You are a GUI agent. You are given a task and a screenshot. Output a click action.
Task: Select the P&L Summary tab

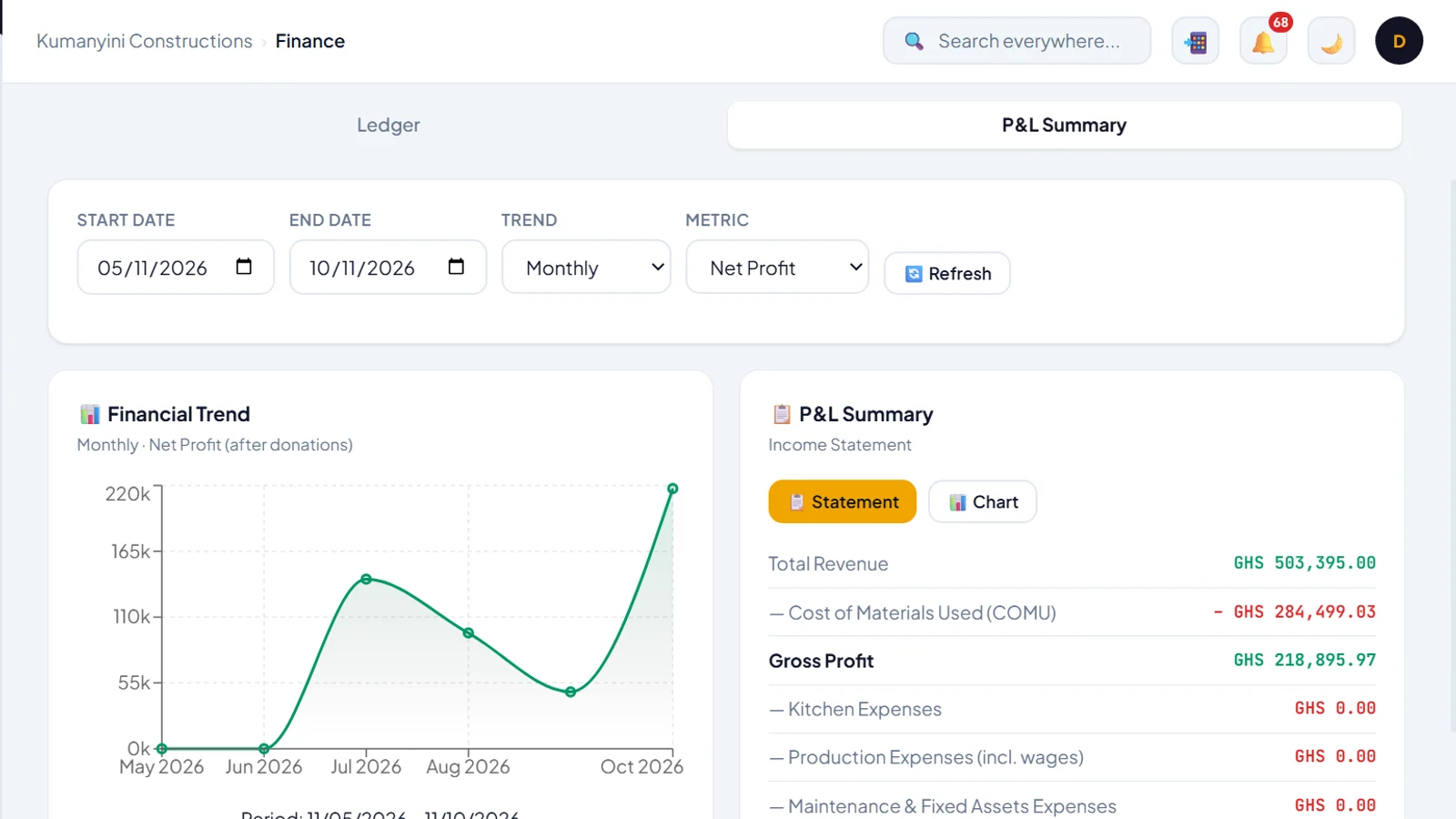point(1065,125)
